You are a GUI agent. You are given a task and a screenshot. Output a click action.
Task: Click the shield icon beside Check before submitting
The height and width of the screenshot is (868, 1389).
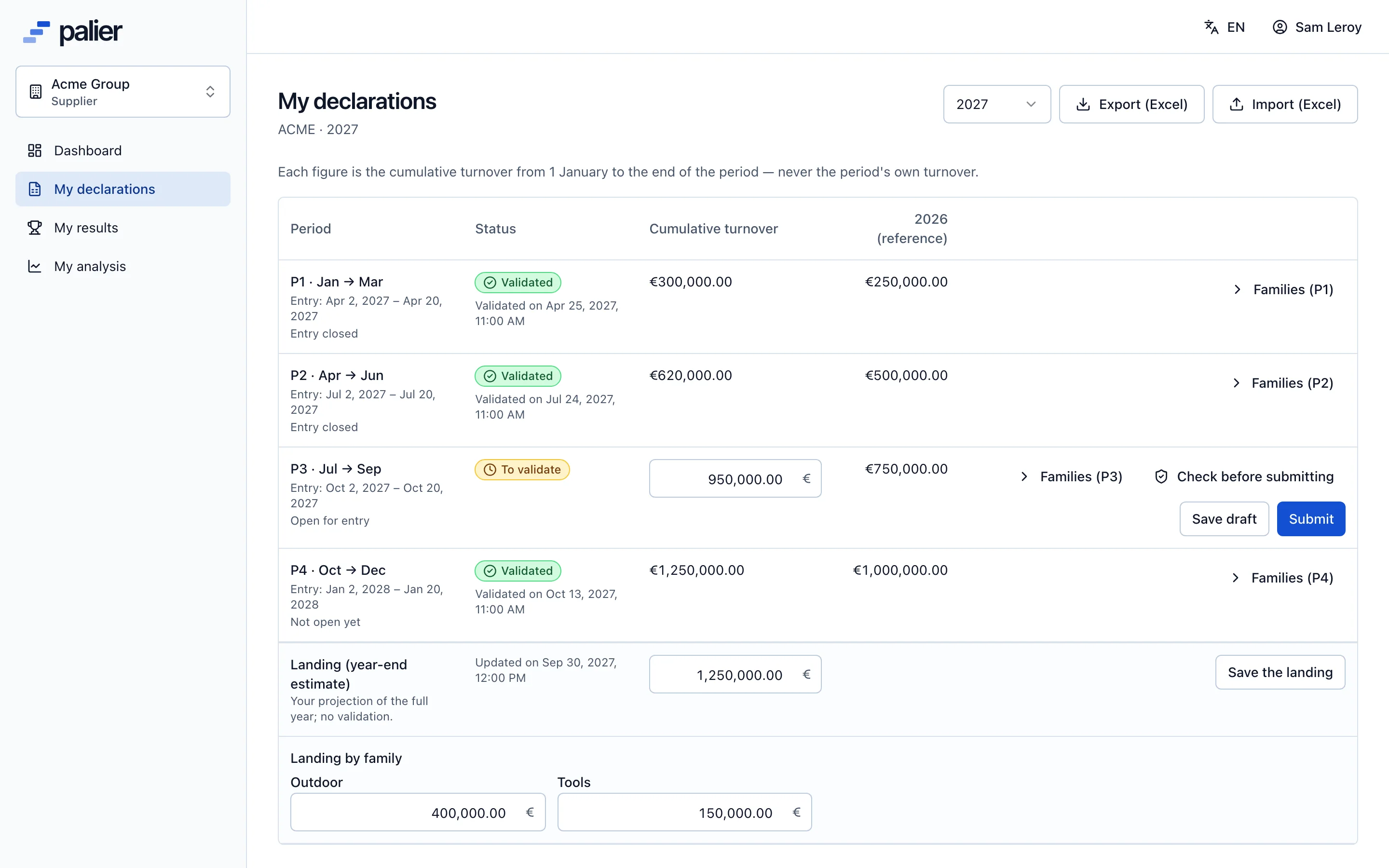pos(1161,476)
